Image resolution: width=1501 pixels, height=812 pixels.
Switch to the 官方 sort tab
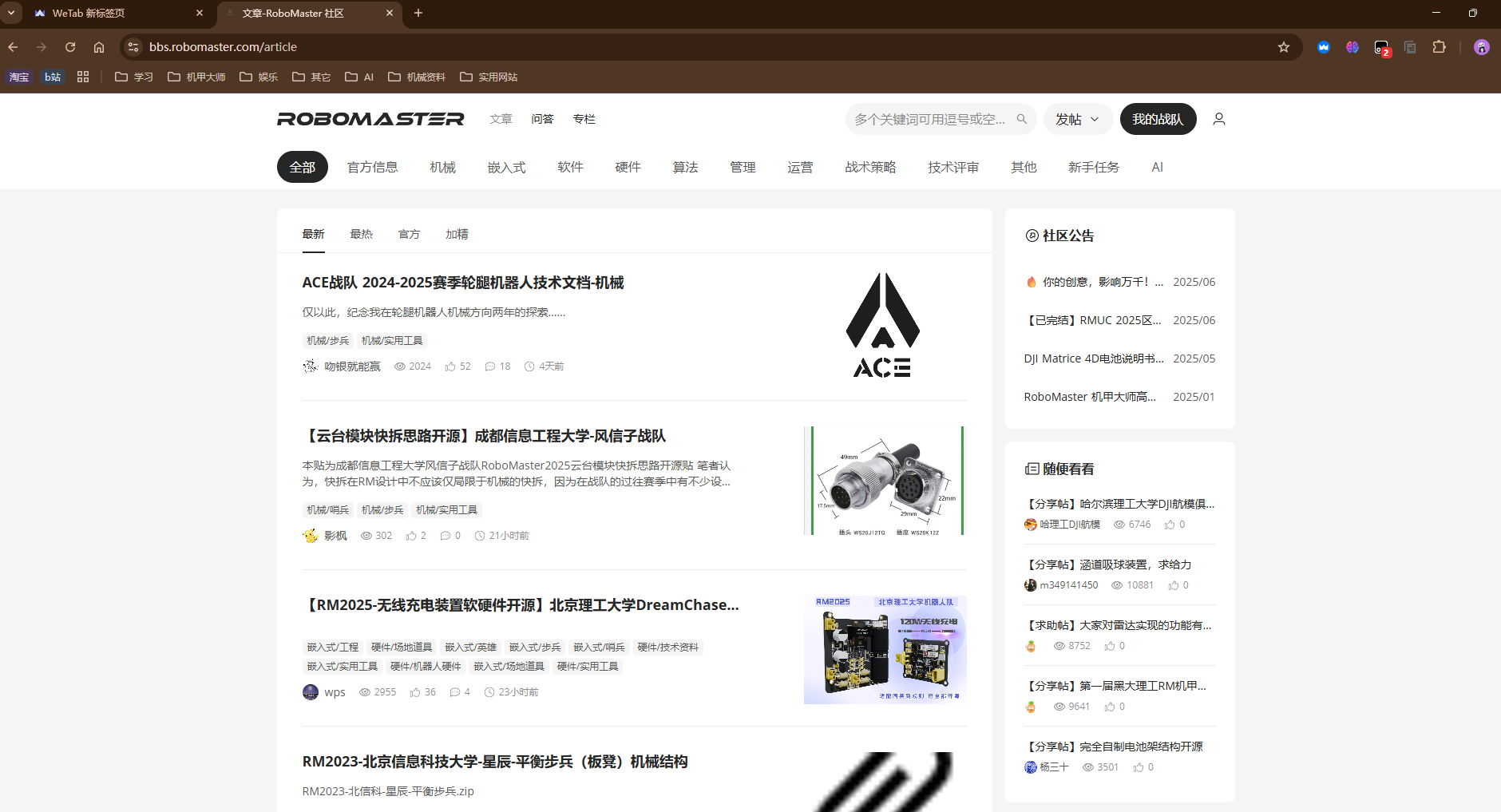click(409, 234)
